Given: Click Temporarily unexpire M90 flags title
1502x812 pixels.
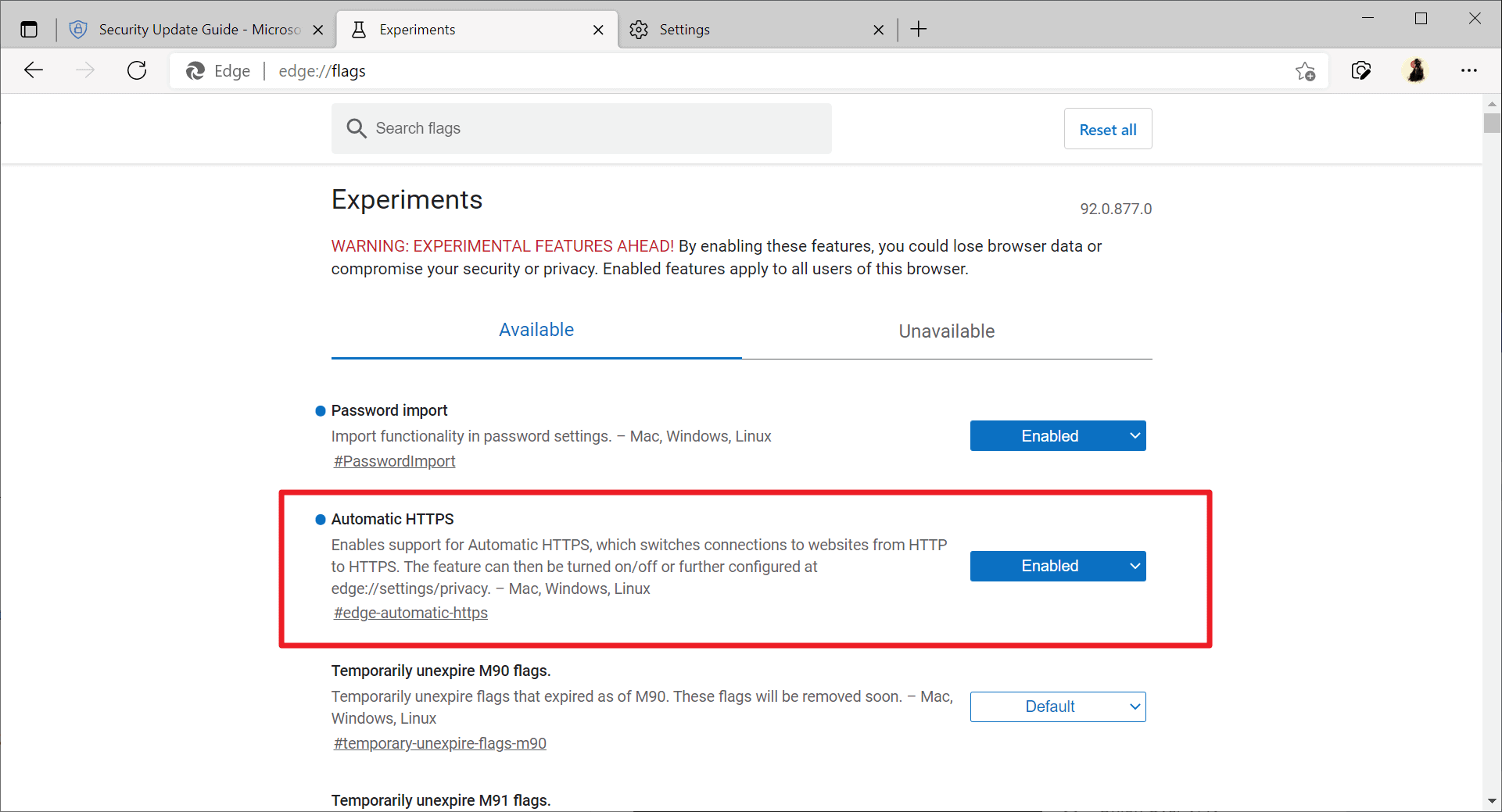Looking at the screenshot, I should point(441,671).
